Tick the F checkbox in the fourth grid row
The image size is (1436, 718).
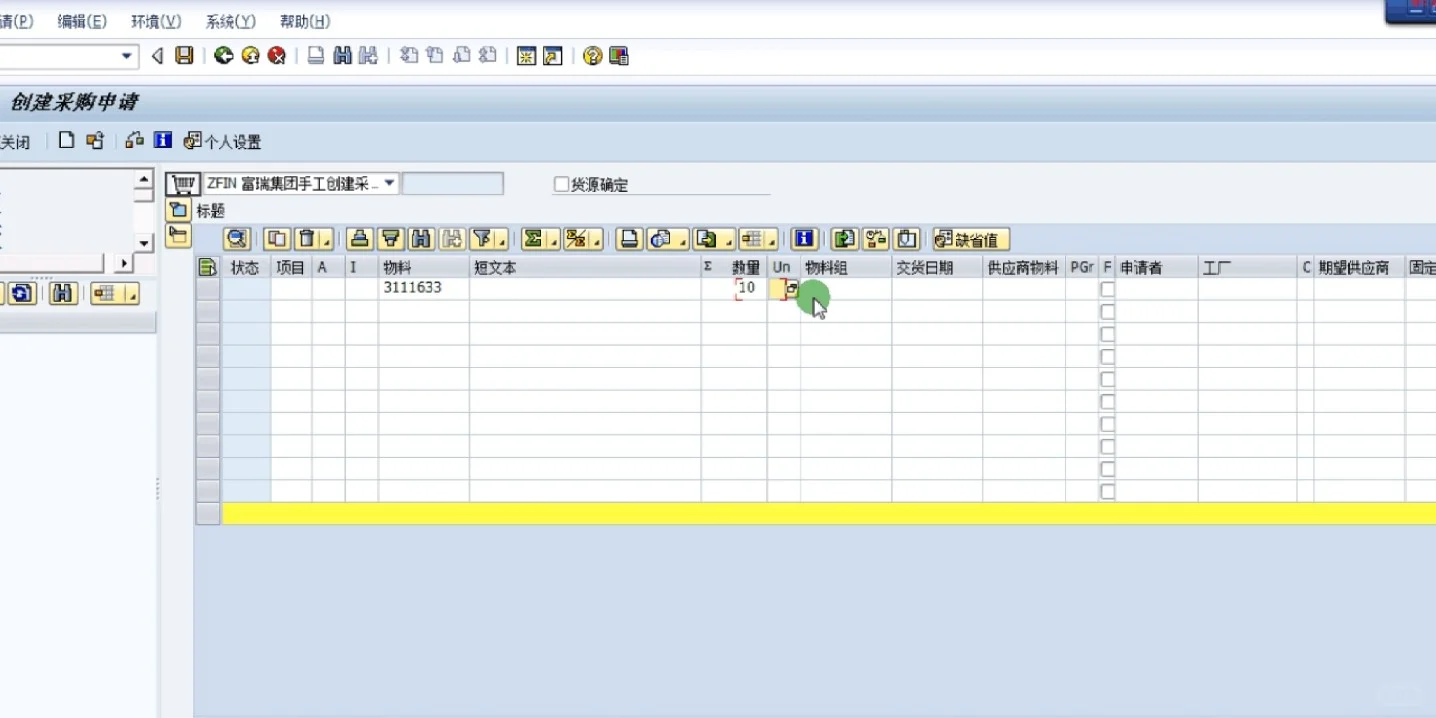click(1107, 357)
